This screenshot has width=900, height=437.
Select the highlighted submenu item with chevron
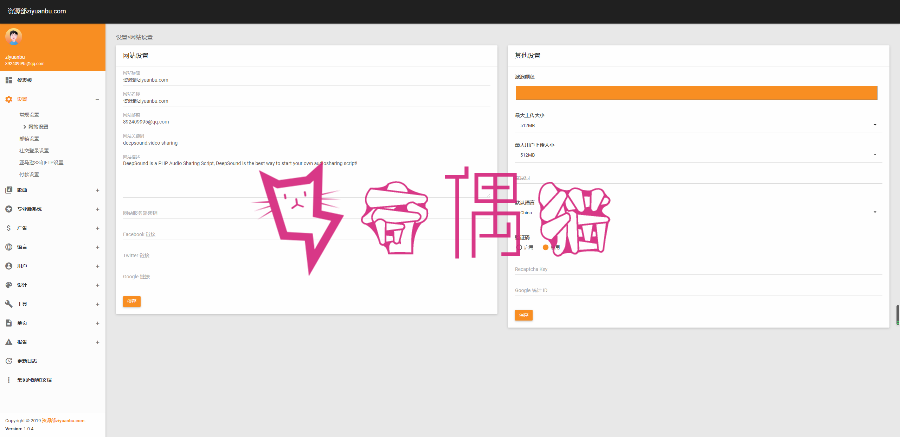pos(36,126)
